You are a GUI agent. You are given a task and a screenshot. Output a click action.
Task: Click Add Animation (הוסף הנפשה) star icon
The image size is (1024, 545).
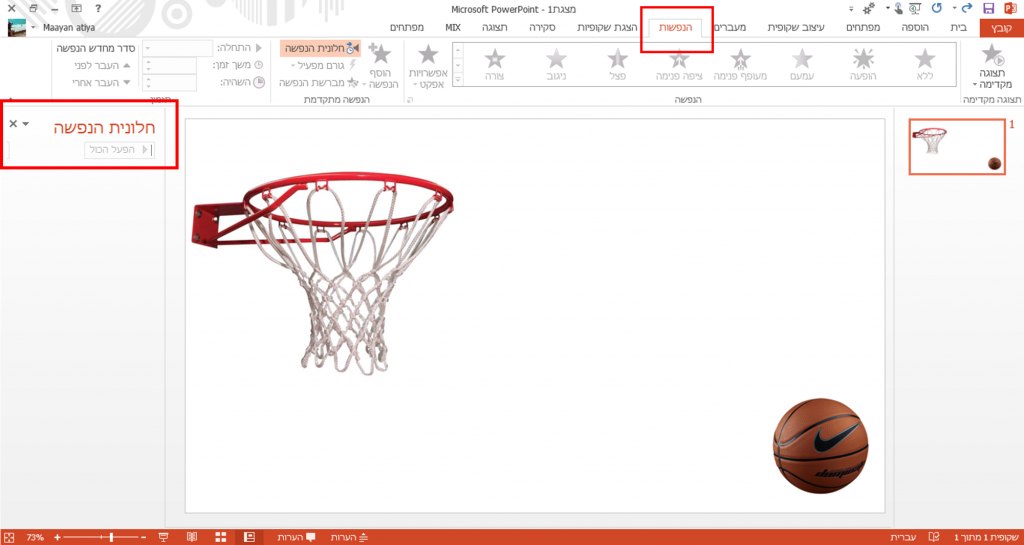tap(379, 54)
